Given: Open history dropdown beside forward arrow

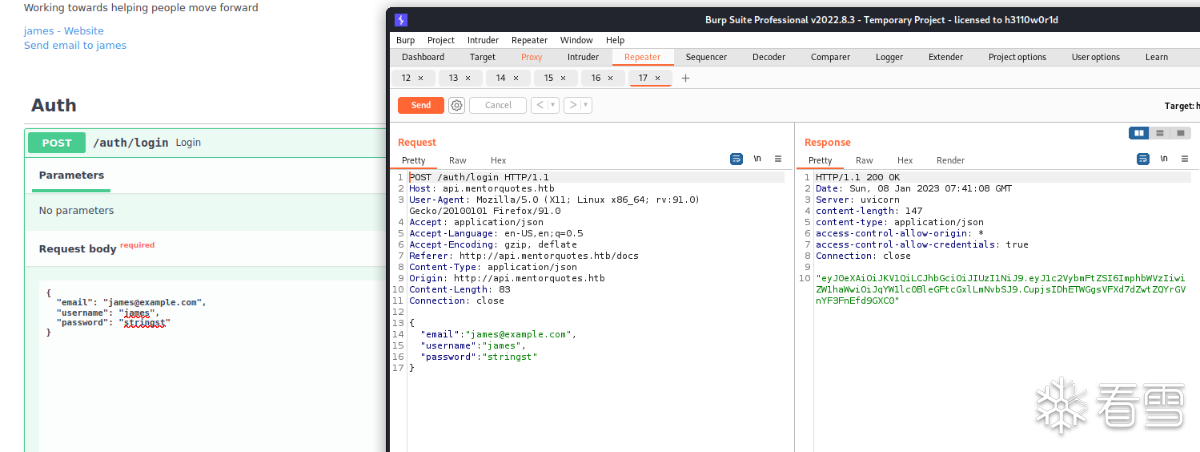Looking at the screenshot, I should coord(586,105).
